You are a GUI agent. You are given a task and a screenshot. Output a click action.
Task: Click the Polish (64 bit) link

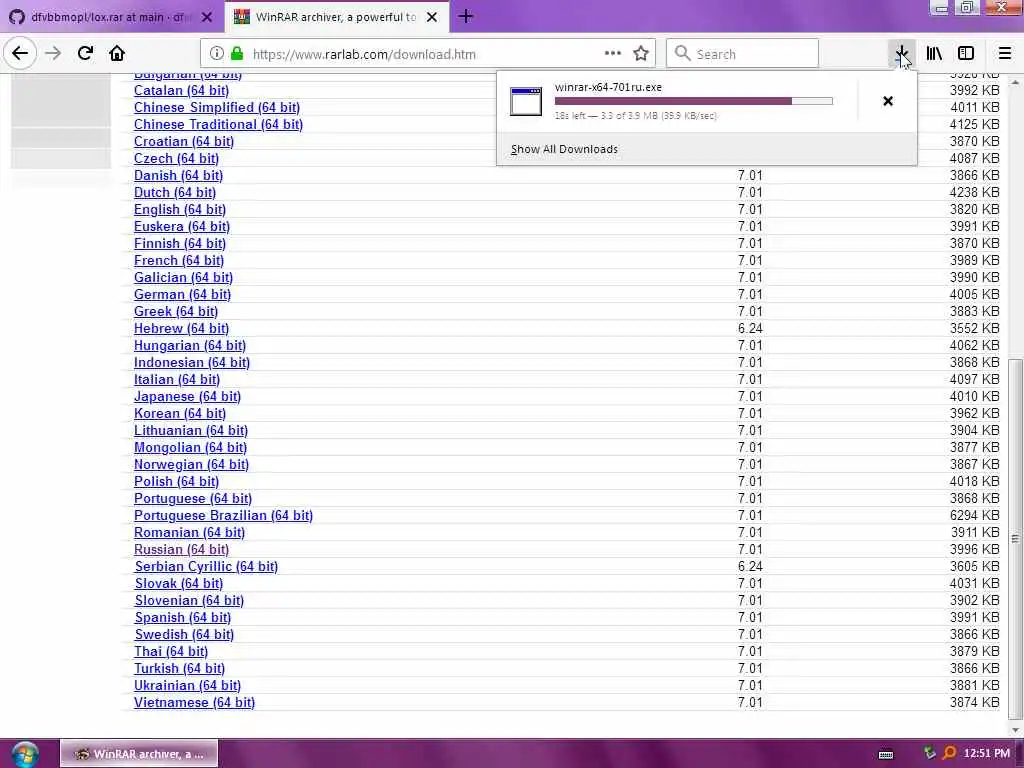tap(176, 481)
